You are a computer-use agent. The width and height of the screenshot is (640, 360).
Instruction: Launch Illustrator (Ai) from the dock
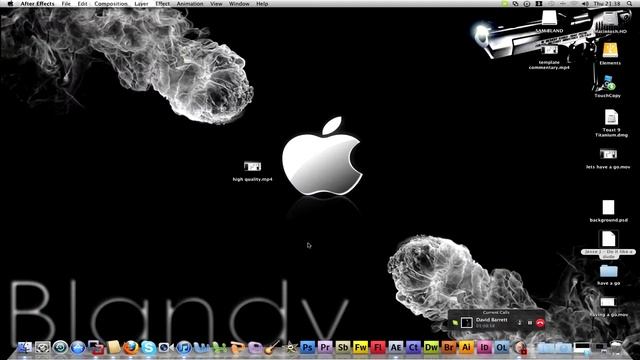[x=466, y=347]
